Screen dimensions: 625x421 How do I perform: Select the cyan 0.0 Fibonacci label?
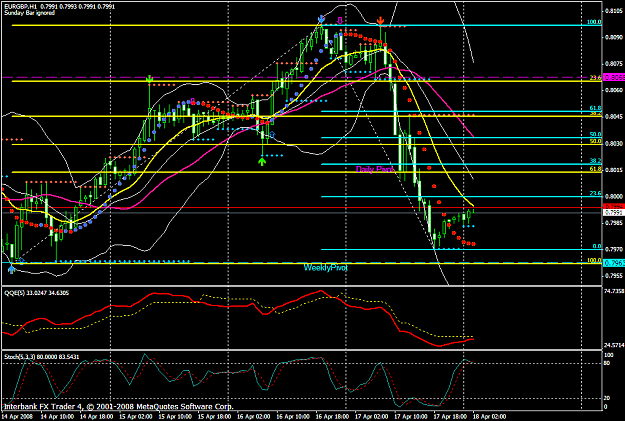pos(597,246)
